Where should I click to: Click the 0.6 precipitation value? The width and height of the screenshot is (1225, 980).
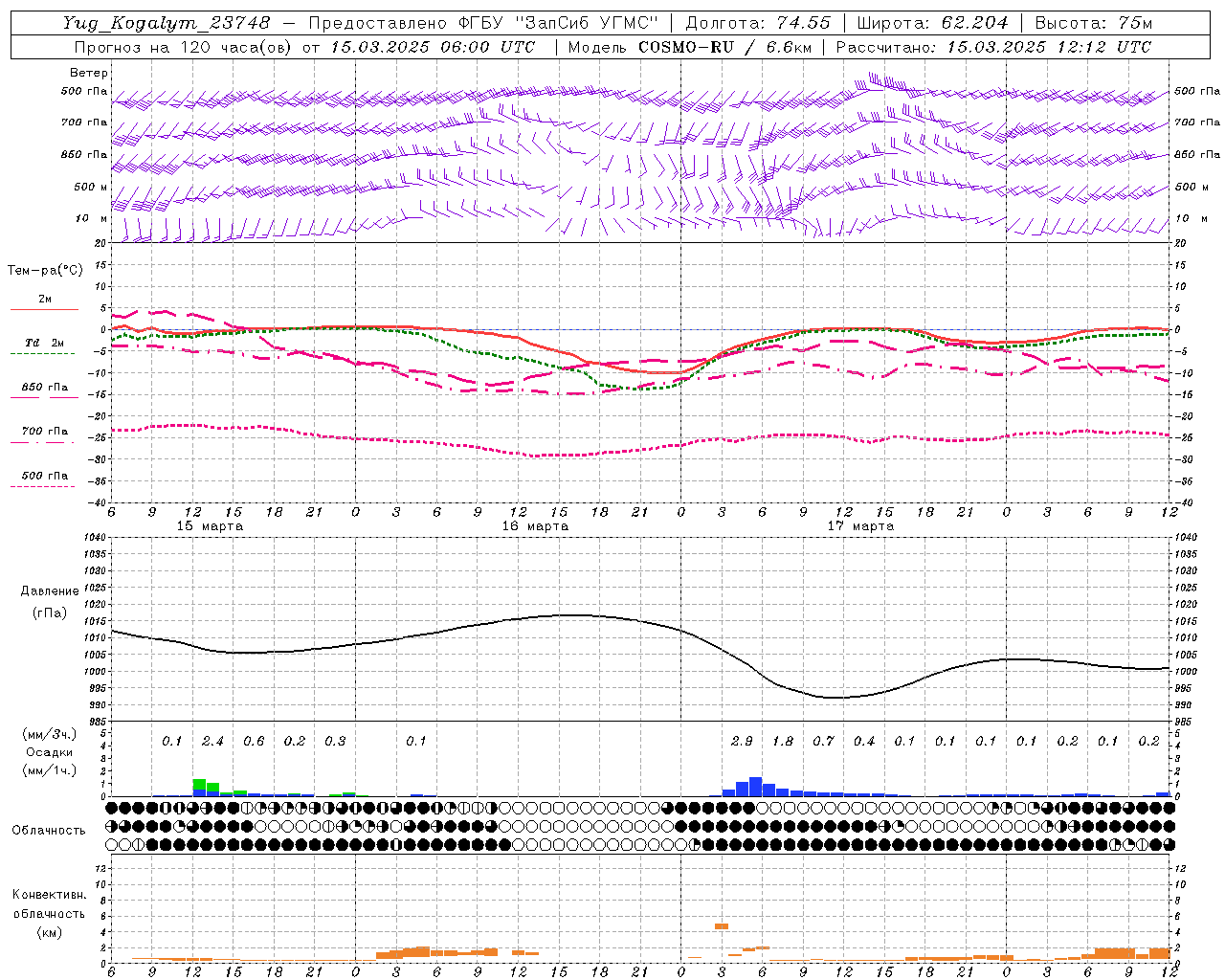pos(254,741)
